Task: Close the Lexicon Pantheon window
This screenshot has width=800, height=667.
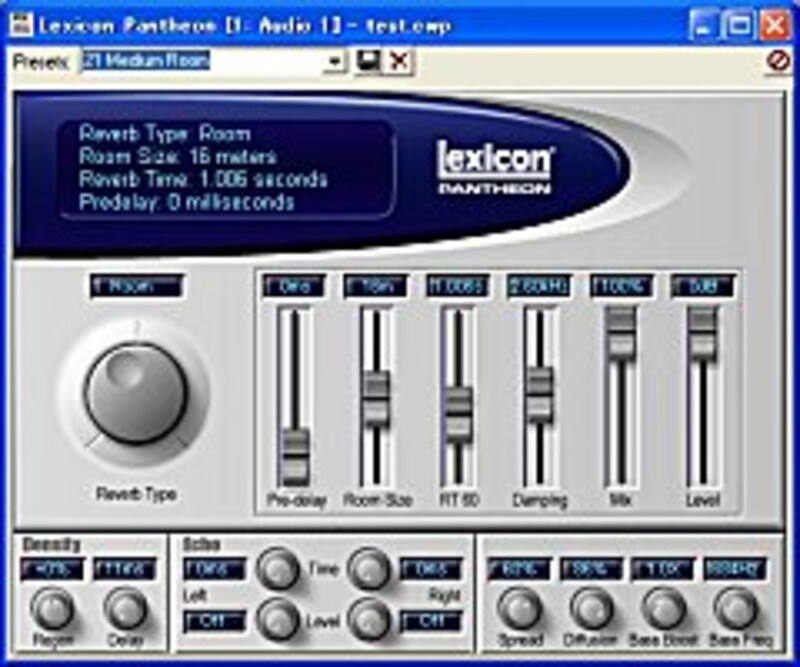Action: point(775,25)
